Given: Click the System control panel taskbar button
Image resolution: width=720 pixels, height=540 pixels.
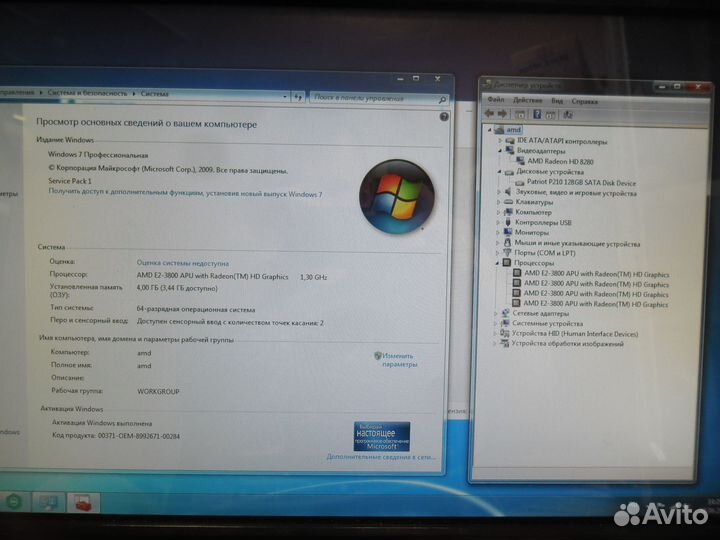Looking at the screenshot, I should [48, 503].
